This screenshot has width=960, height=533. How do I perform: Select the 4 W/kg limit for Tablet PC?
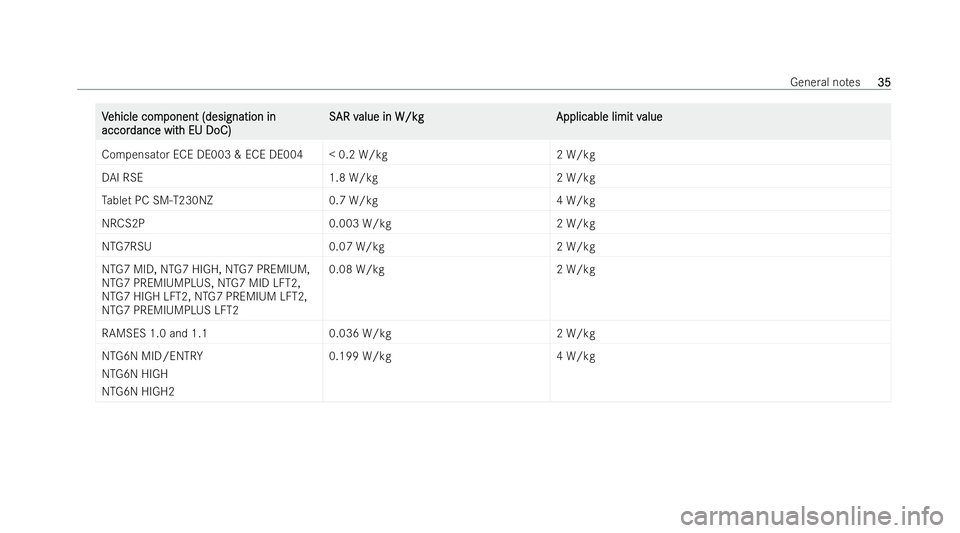tap(576, 200)
